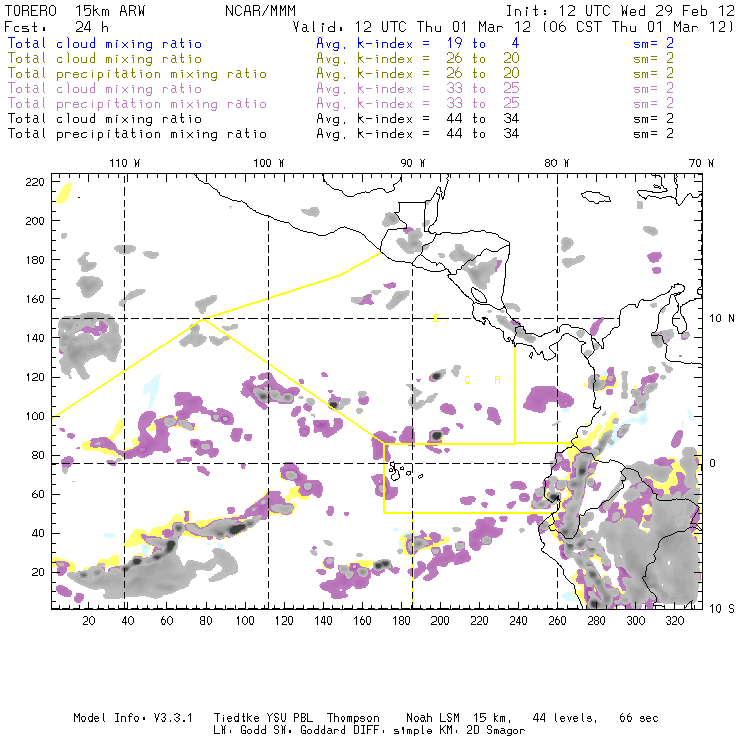Click the 'Tiedtke' scheme name
This screenshot has width=740, height=740.
pos(236,718)
